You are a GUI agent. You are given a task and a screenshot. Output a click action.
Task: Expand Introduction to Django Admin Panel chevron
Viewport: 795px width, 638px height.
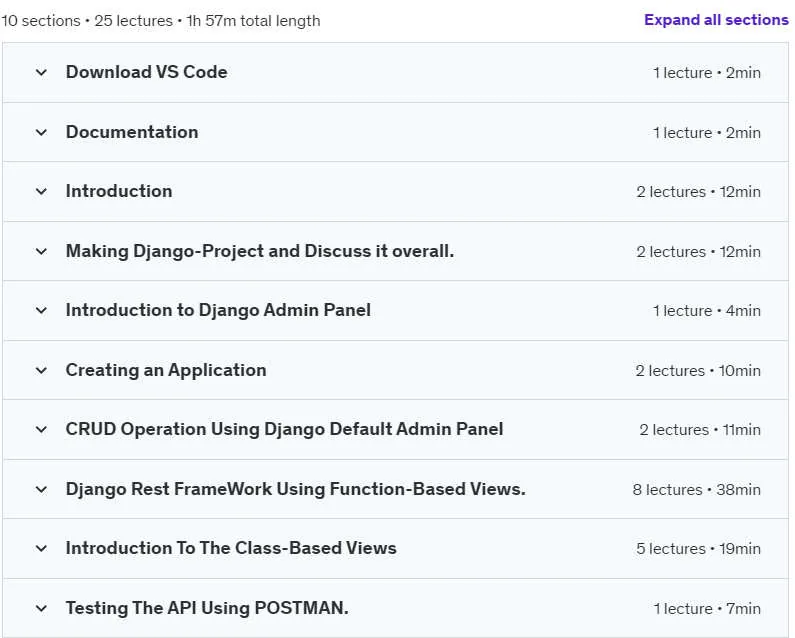(42, 310)
